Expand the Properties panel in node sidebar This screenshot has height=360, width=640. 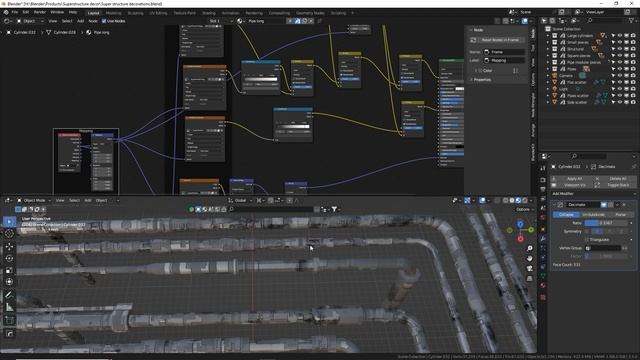[x=482, y=80]
